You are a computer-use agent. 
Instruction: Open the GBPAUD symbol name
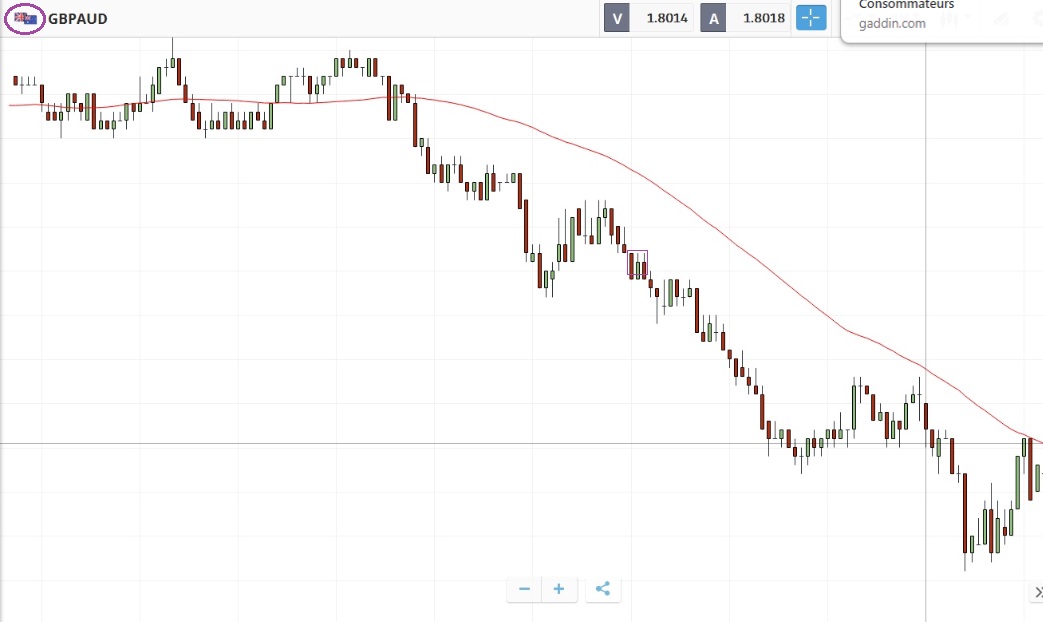point(78,19)
